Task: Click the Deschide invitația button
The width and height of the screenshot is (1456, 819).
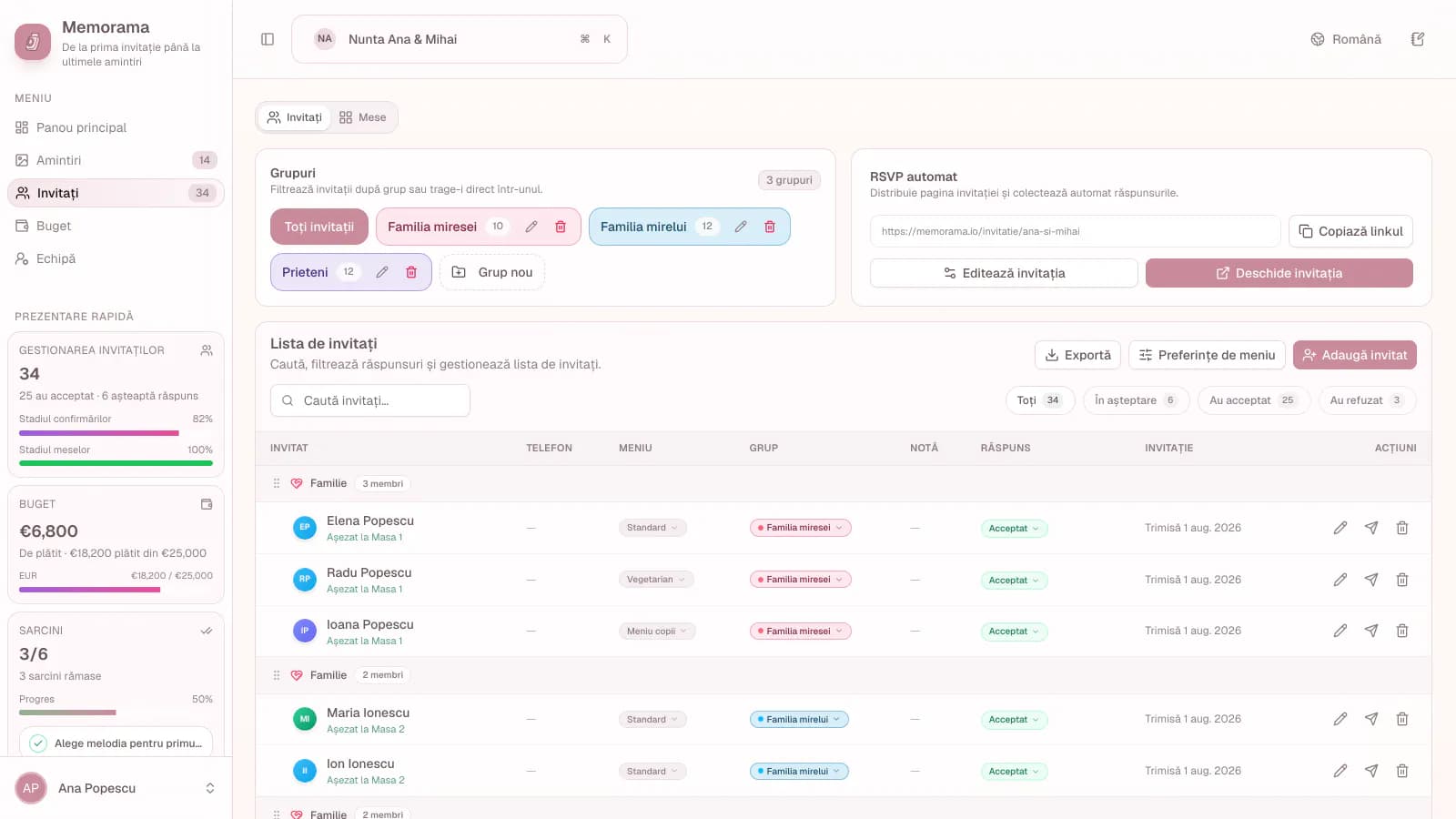Action: [x=1279, y=273]
